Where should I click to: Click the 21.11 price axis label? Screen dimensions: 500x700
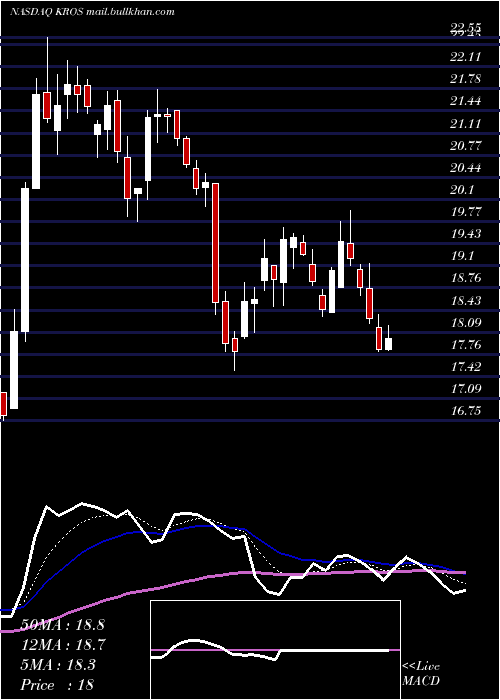click(x=466, y=124)
